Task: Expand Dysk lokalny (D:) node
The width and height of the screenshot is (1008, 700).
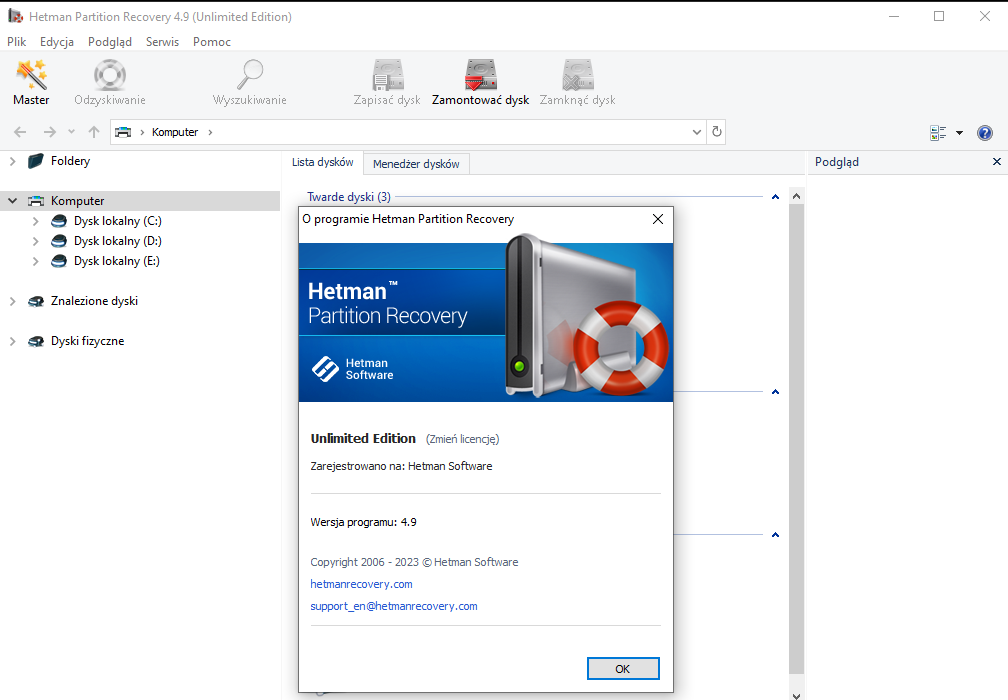Action: [x=35, y=240]
